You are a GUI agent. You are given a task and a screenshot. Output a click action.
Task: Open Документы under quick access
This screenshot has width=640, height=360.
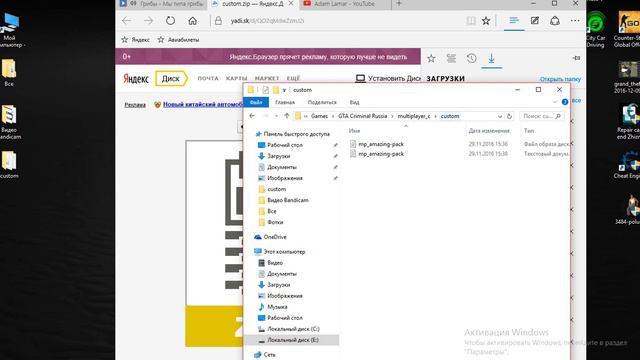pyautogui.click(x=282, y=167)
